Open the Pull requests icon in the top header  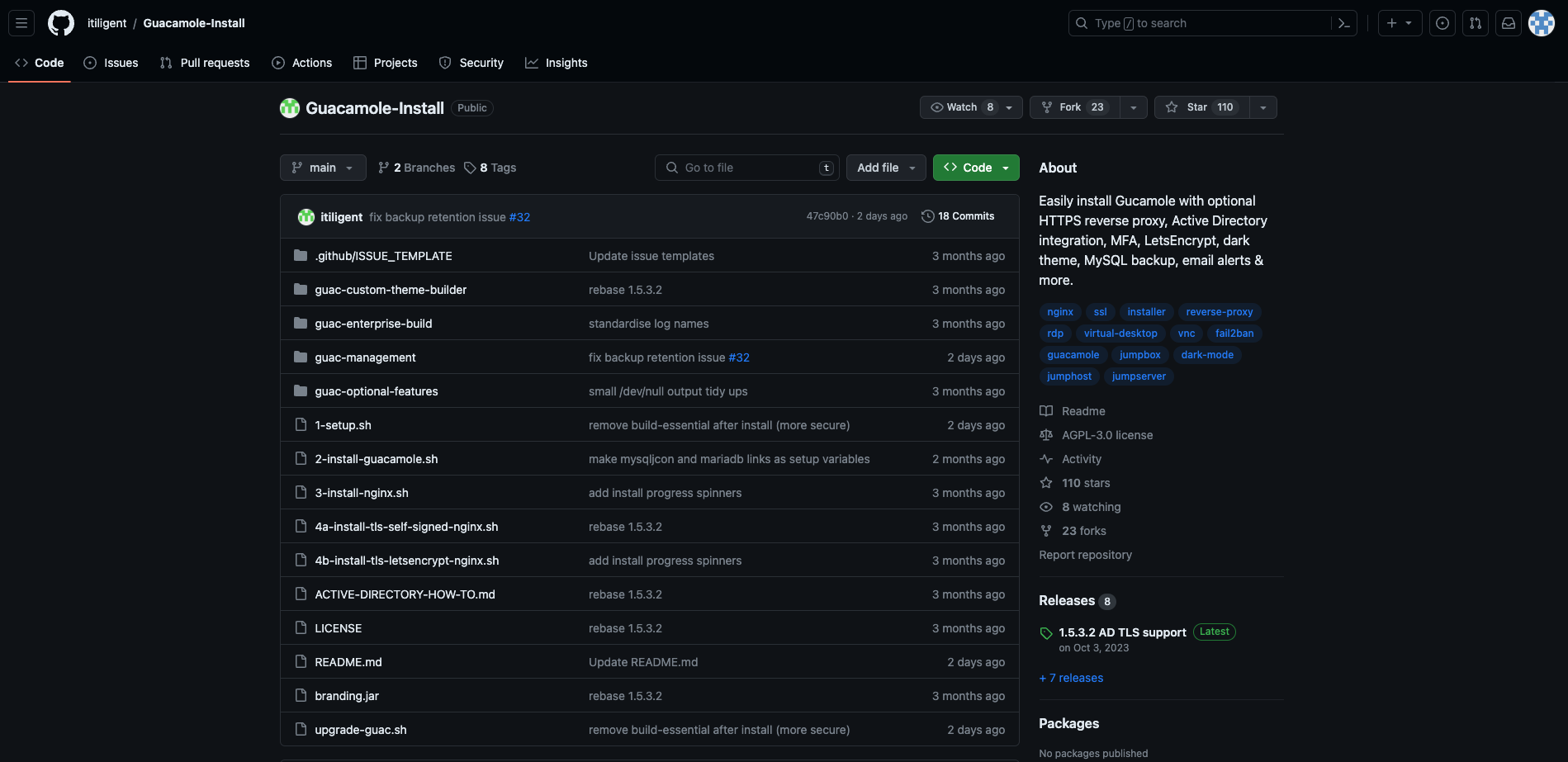pyautogui.click(x=1476, y=23)
